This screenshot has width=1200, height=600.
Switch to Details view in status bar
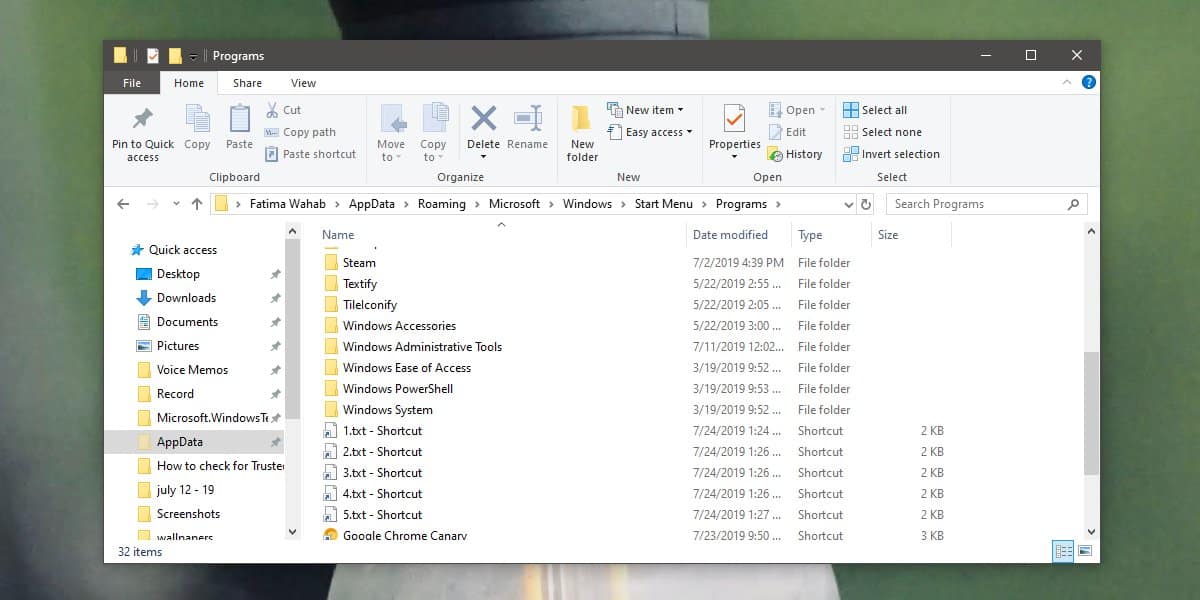(1065, 551)
